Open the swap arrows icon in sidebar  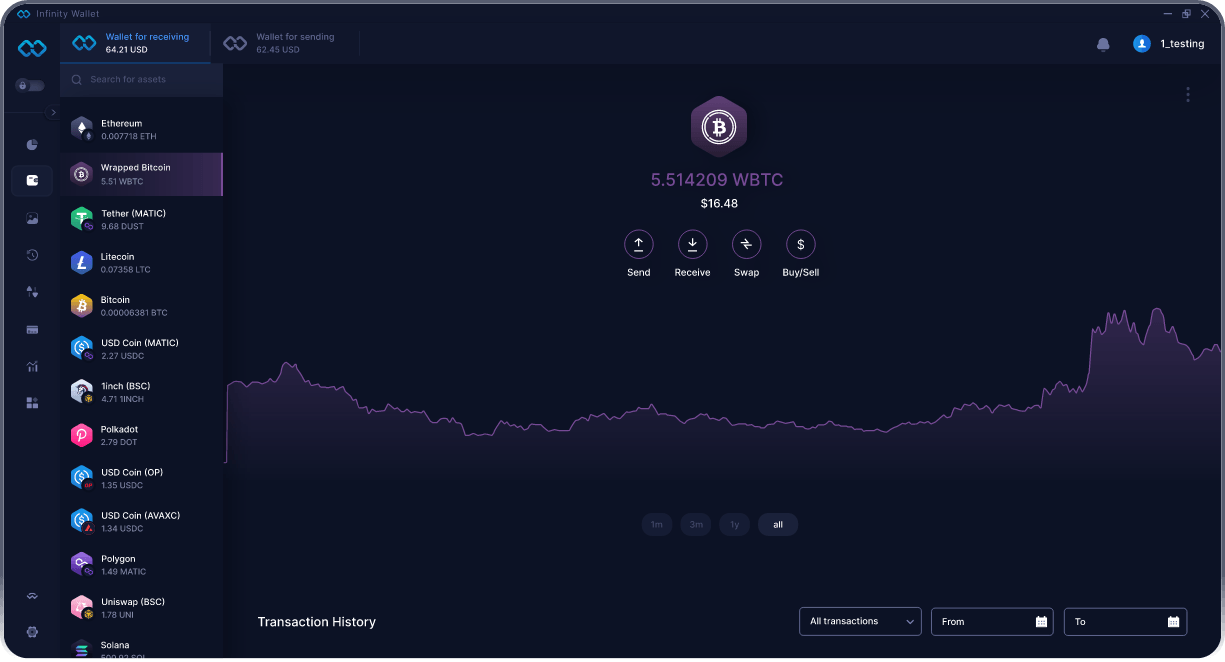coord(32,292)
